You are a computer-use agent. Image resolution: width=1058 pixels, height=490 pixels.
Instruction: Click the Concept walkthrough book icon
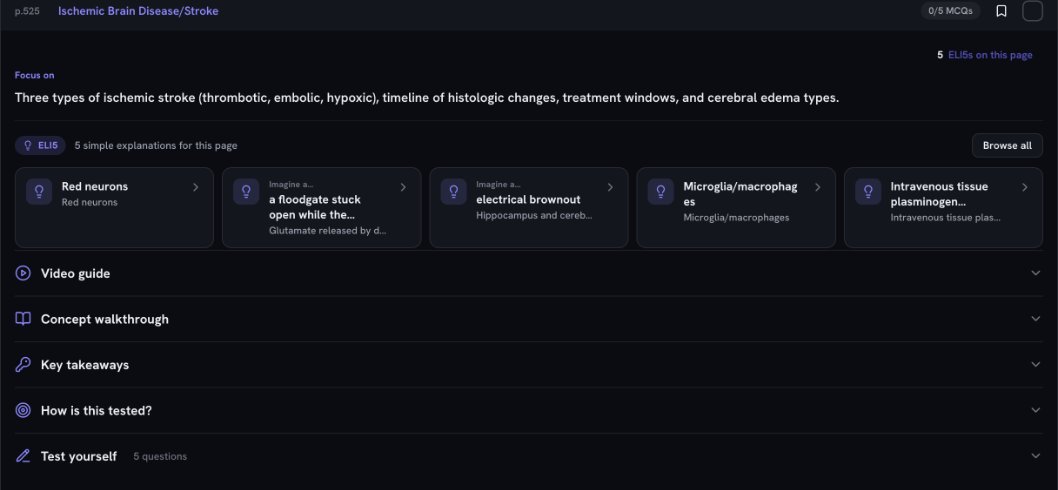point(23,319)
